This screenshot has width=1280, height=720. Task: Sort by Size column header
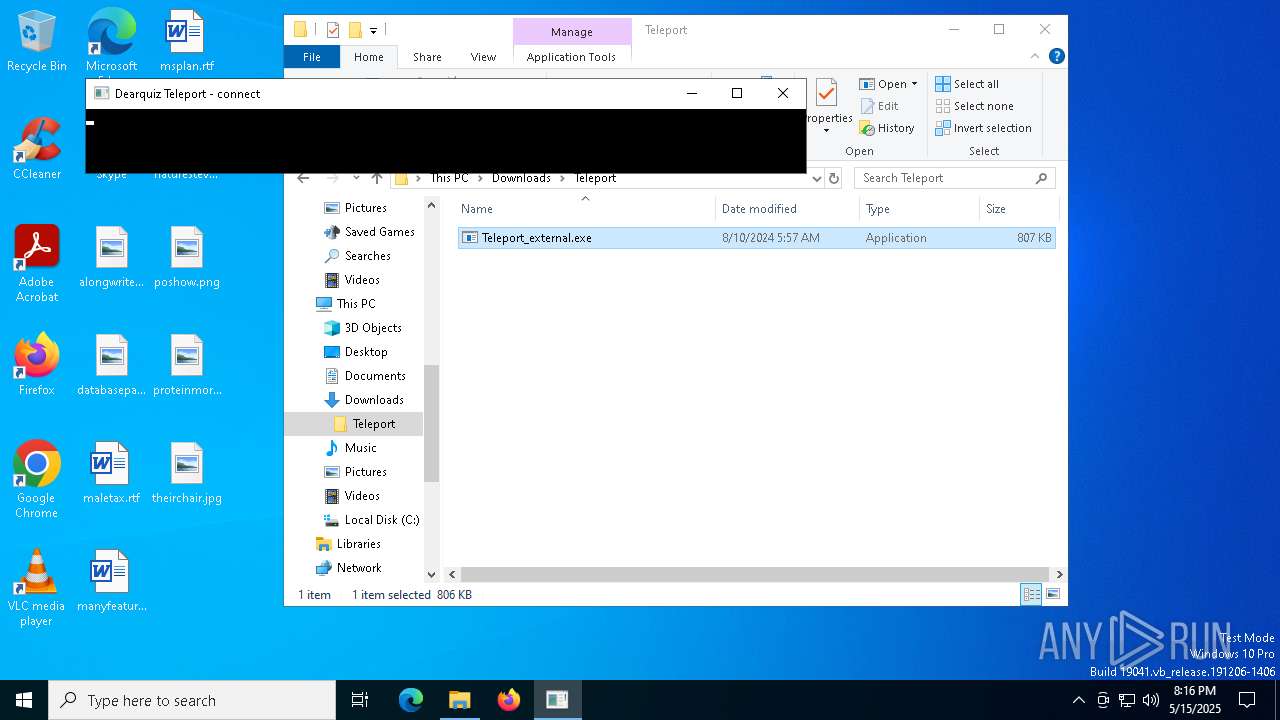tap(1018, 209)
